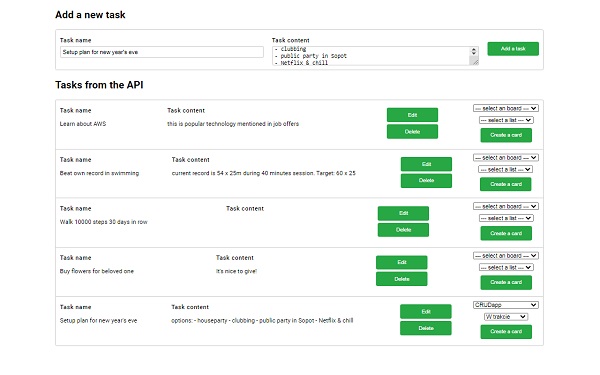Open the CRUDapp board dropdown
Viewport: 600px width, 375px height.
tap(505, 305)
